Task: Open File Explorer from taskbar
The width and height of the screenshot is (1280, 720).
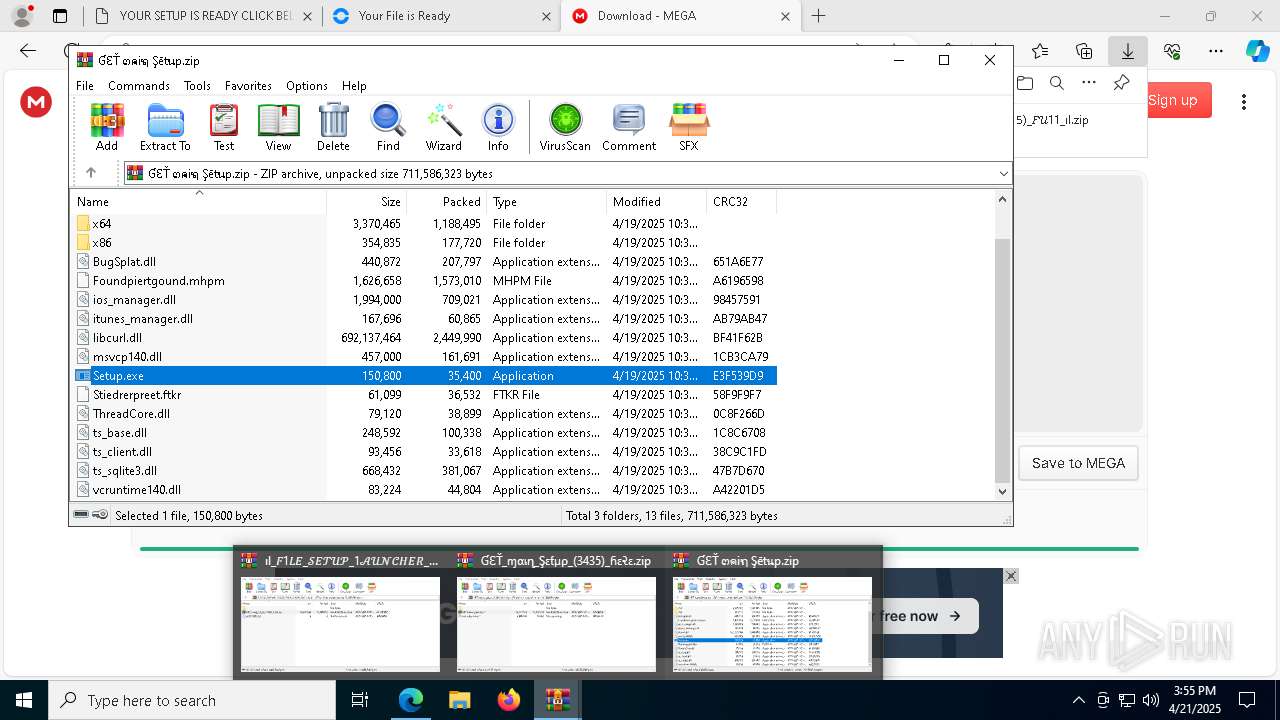Action: (459, 700)
